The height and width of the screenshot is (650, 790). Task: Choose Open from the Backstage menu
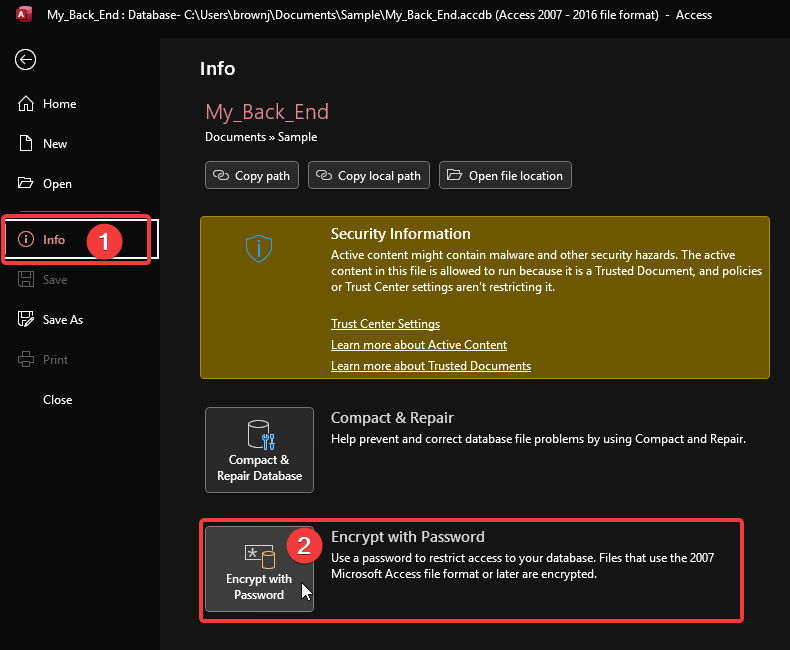57,184
